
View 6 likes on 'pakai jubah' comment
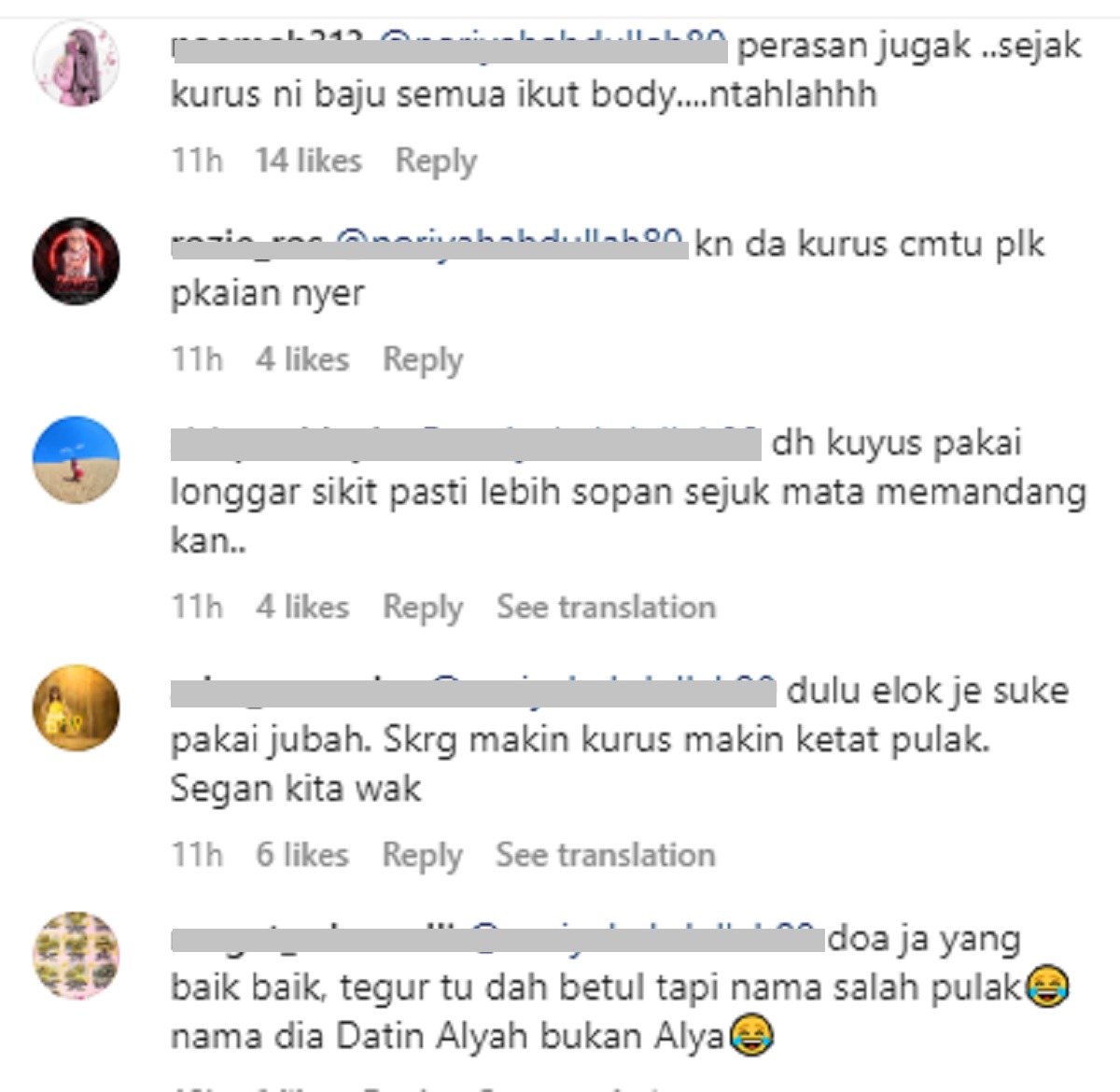point(302,855)
